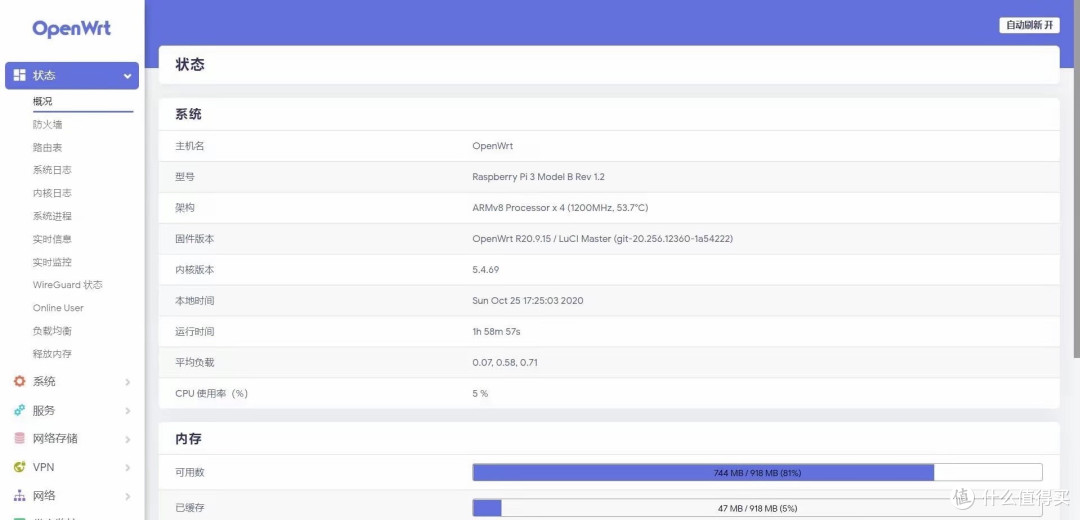Open the 系统日志 page
This screenshot has height=520, width=1080.
52,170
